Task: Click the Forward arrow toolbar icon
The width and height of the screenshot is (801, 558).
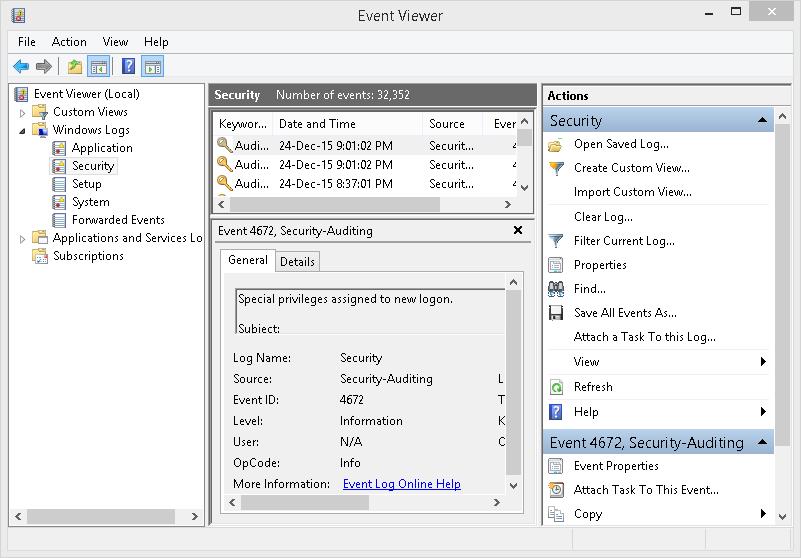Action: (x=44, y=66)
